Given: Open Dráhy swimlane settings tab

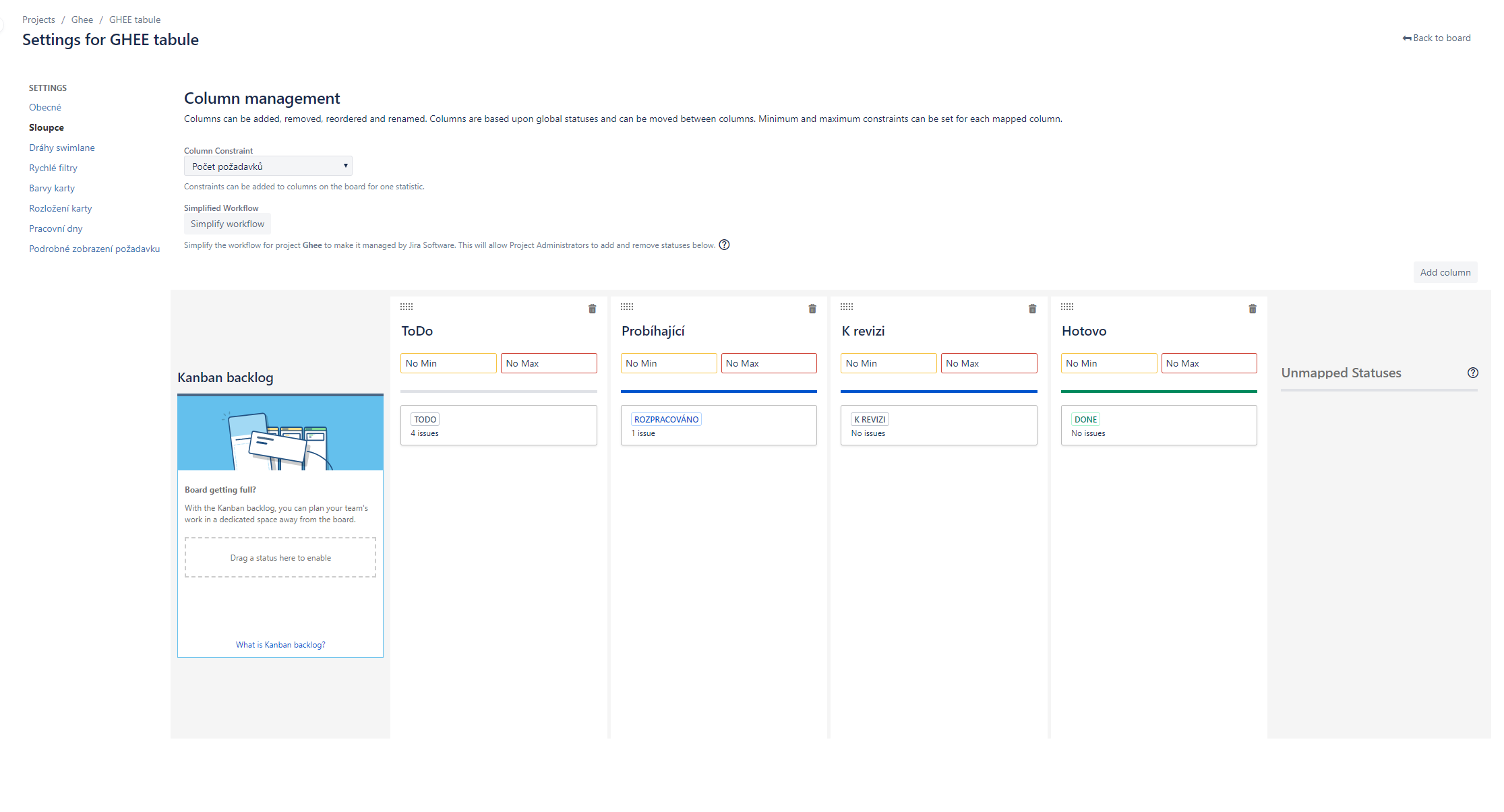Looking at the screenshot, I should point(62,148).
